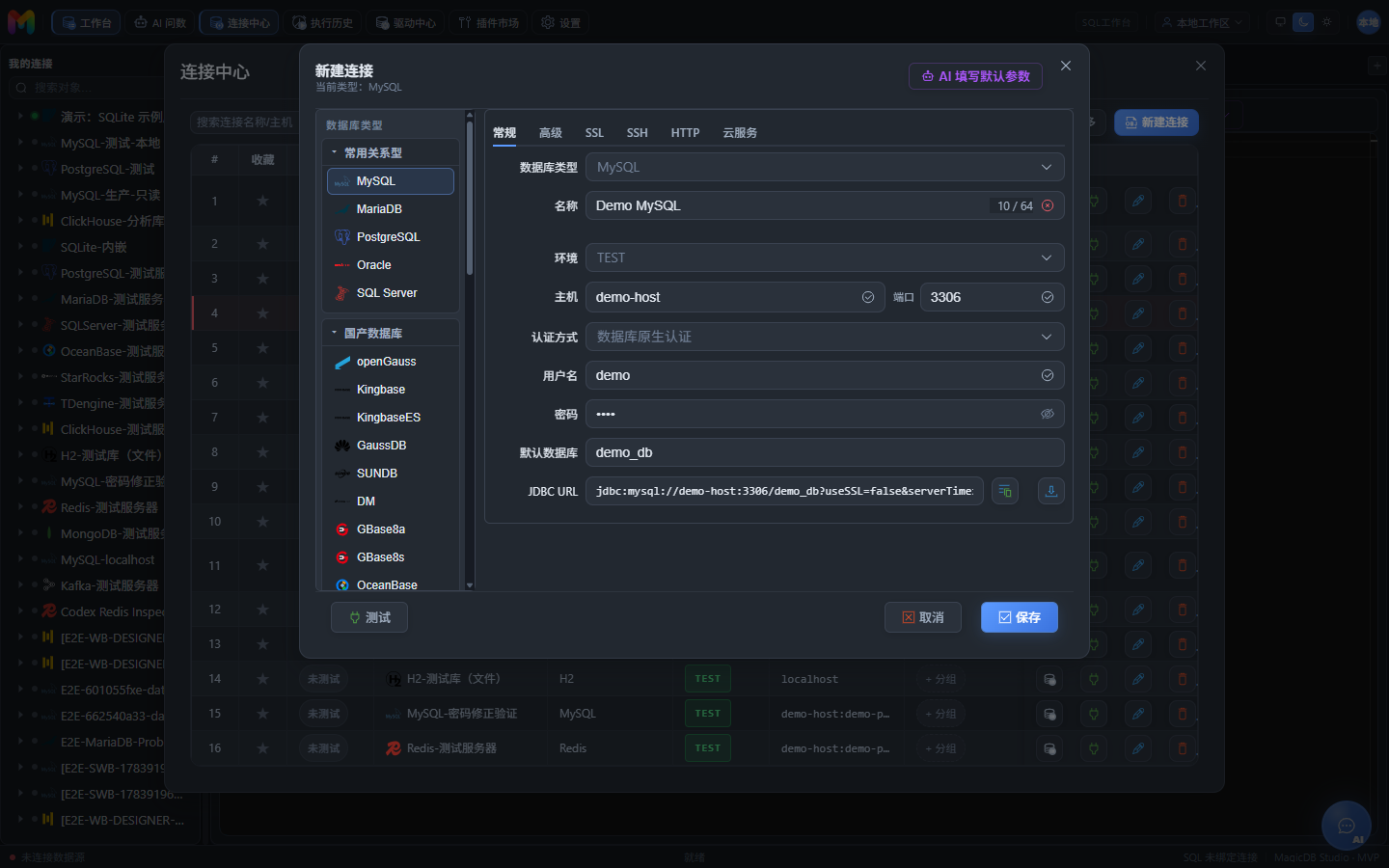
Task: Open the AI assistant floating button
Action: (x=1347, y=826)
